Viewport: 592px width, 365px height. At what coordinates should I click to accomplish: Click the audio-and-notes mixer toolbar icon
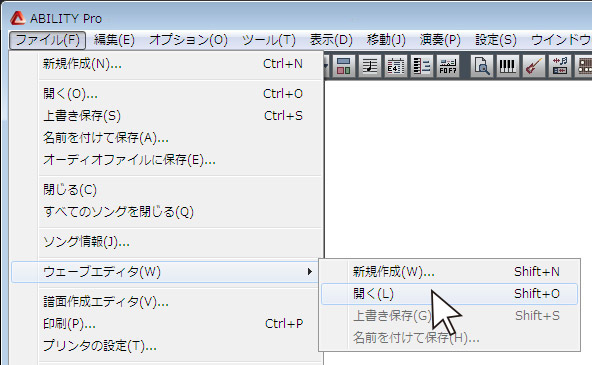pos(560,66)
